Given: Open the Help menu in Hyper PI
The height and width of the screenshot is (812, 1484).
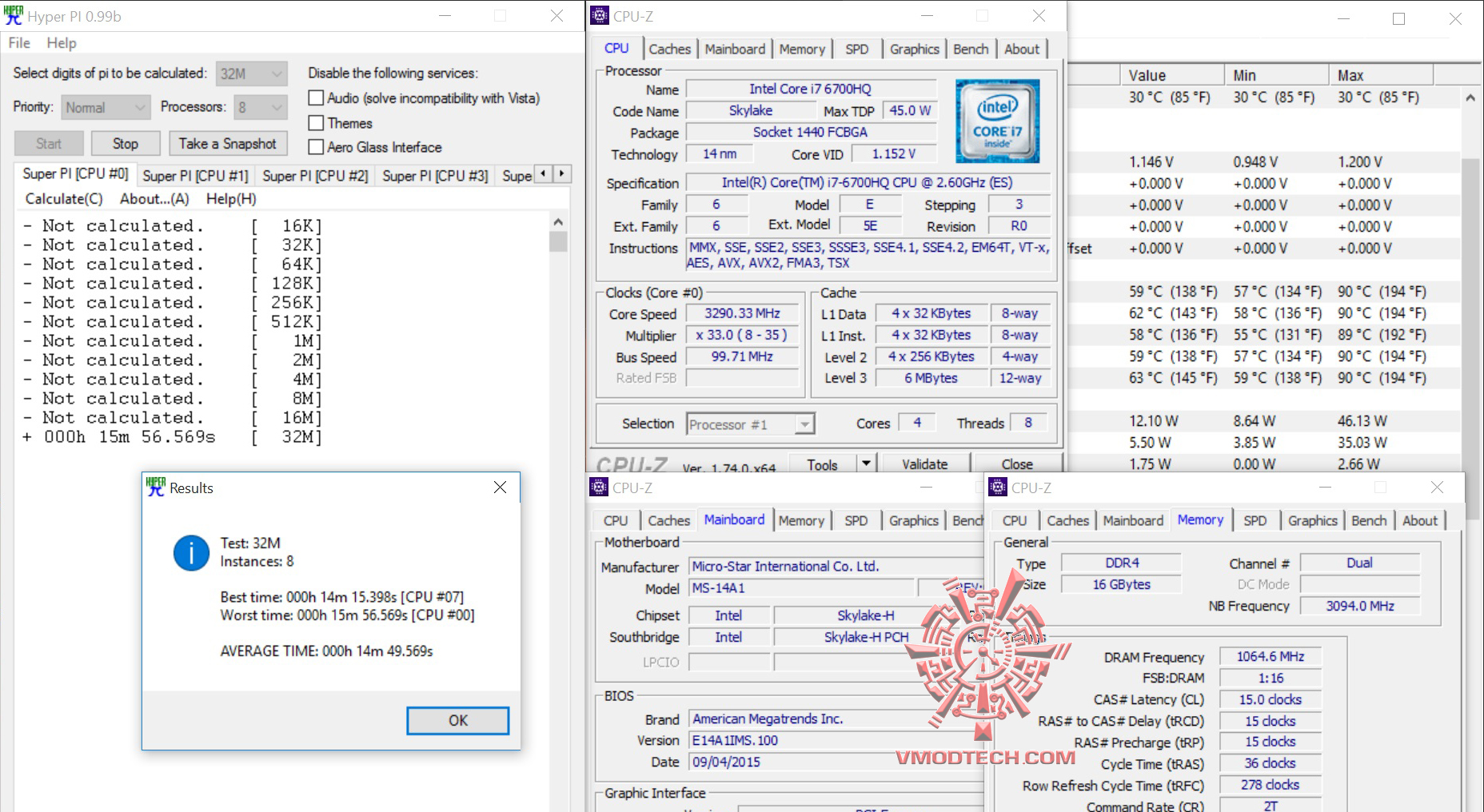Looking at the screenshot, I should (62, 43).
